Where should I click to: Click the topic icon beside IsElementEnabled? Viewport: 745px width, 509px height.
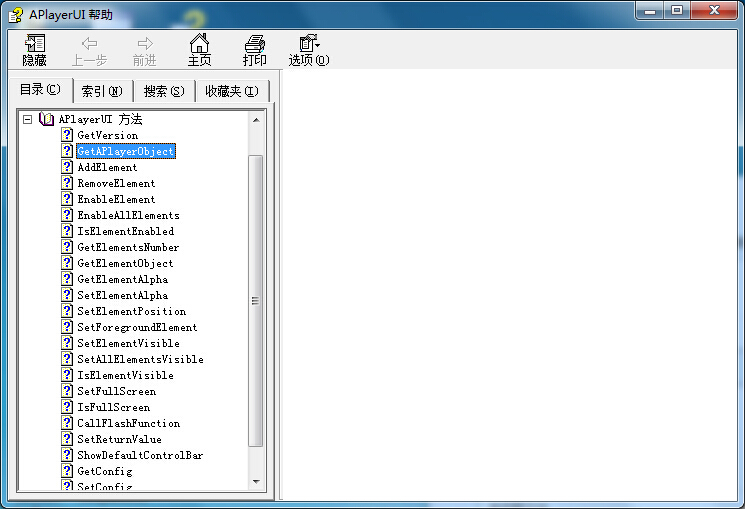point(67,230)
